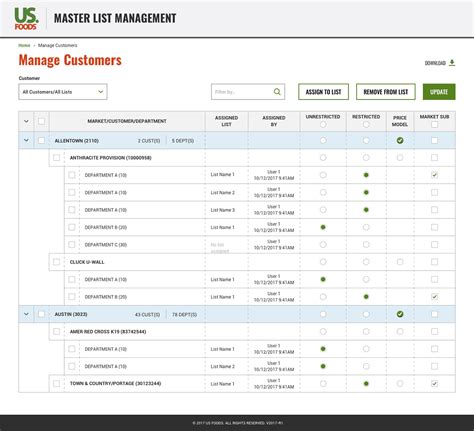Click the green Price Model checkmark for Austin

pos(400,314)
